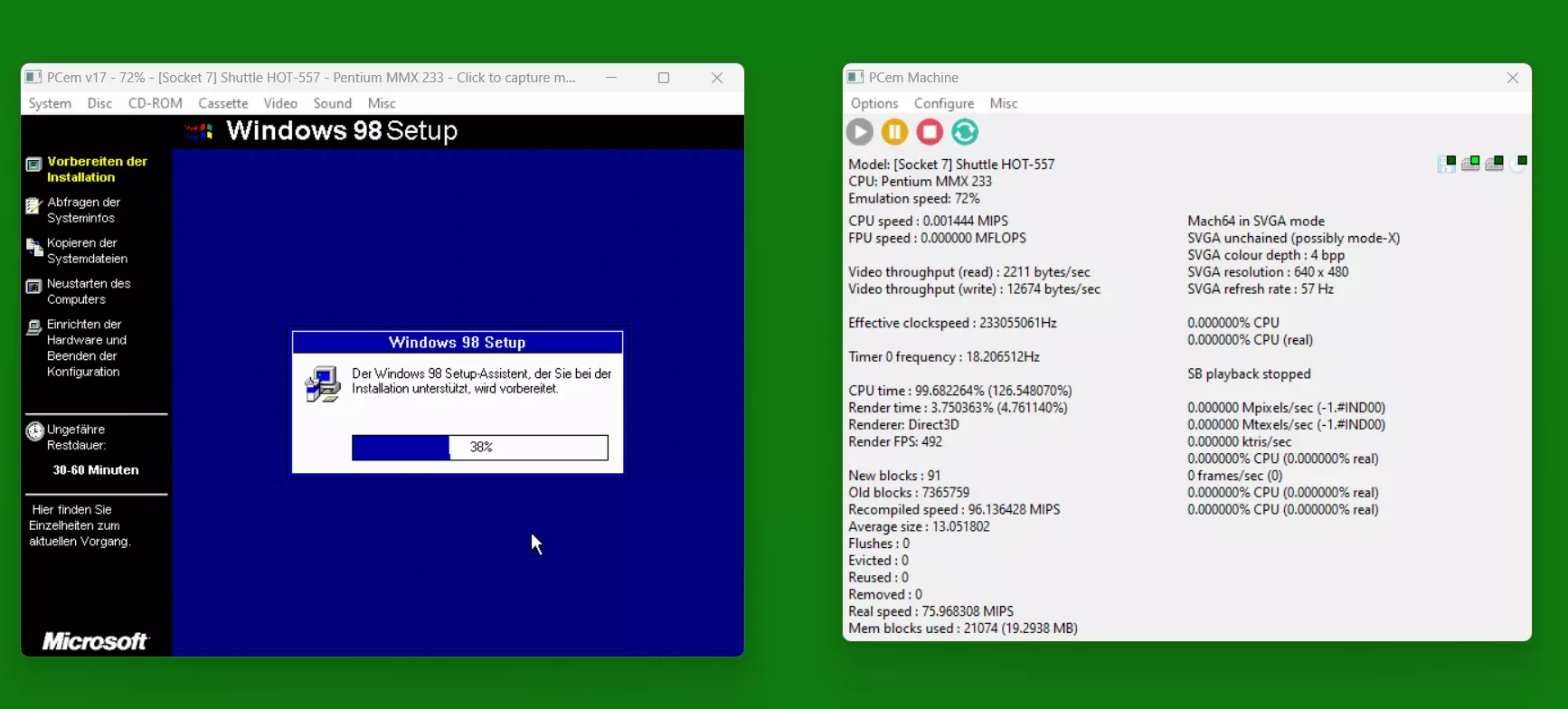Screen dimensions: 1568x709
Task: Click the 'Neustarten des Computers' step text
Action: [89, 291]
